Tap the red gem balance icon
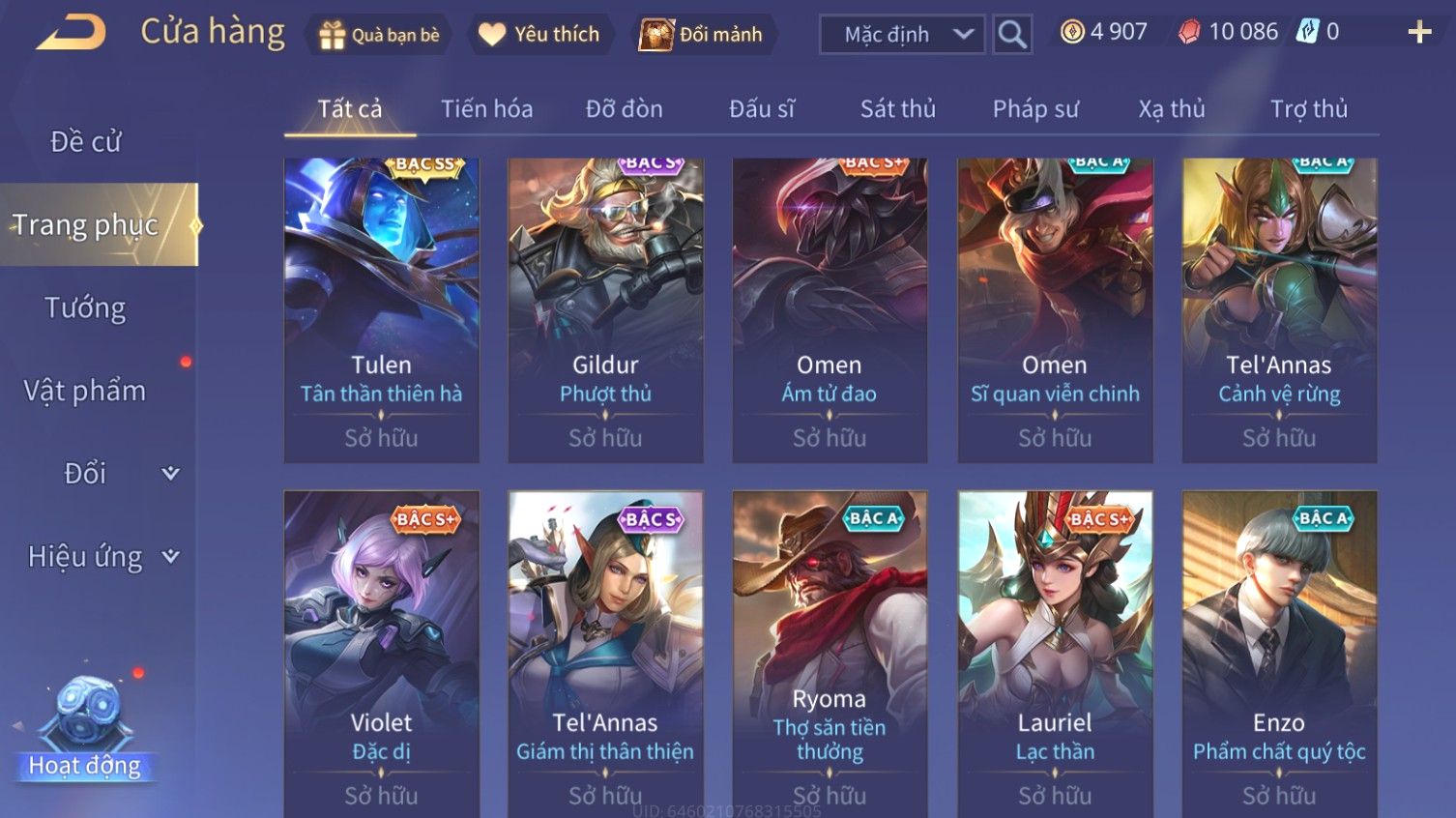1456x818 pixels. (1189, 32)
